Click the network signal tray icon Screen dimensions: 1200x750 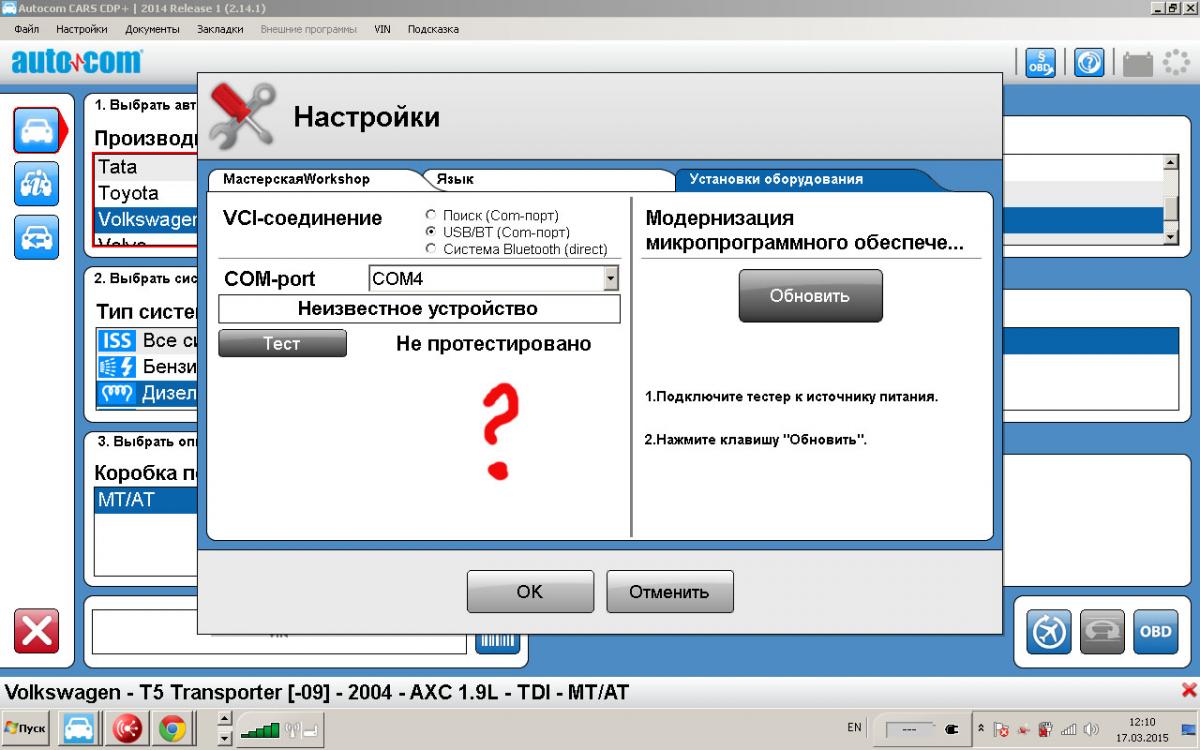1069,730
